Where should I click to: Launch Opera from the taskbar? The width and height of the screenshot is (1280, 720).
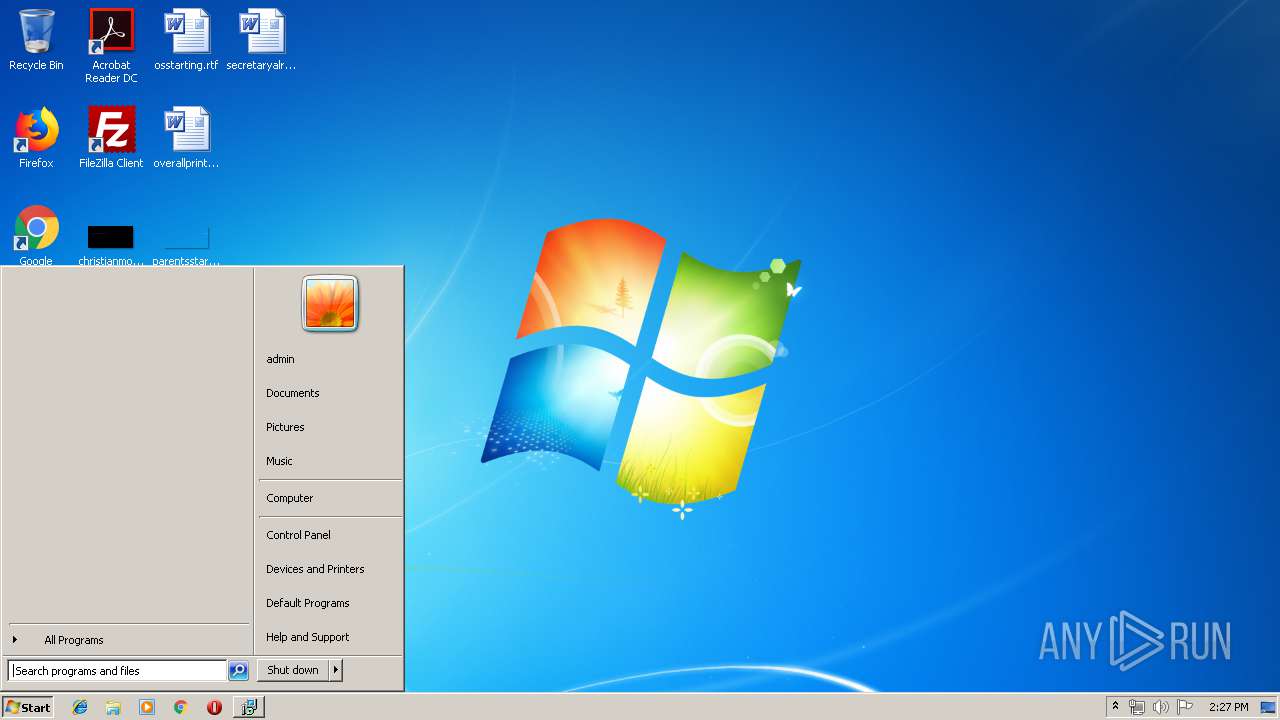pos(214,707)
